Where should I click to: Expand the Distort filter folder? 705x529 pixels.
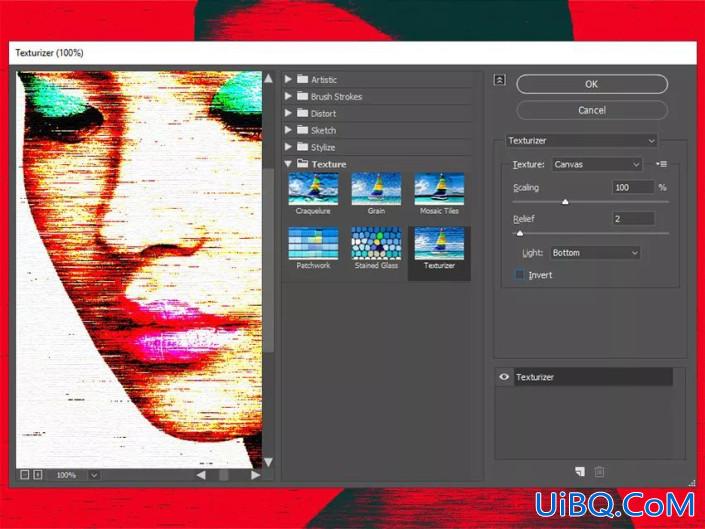[288, 113]
